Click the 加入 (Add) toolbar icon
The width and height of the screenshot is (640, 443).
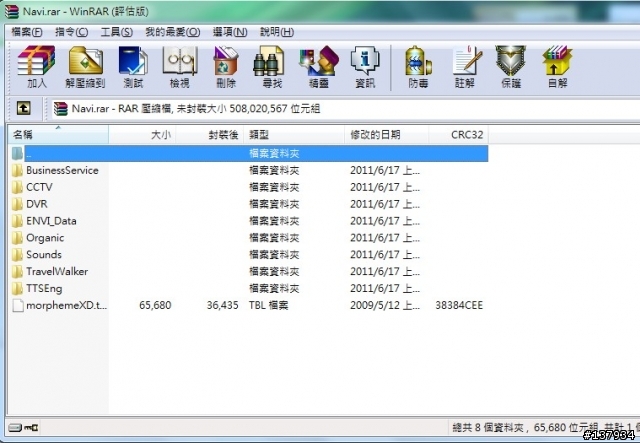click(36, 67)
